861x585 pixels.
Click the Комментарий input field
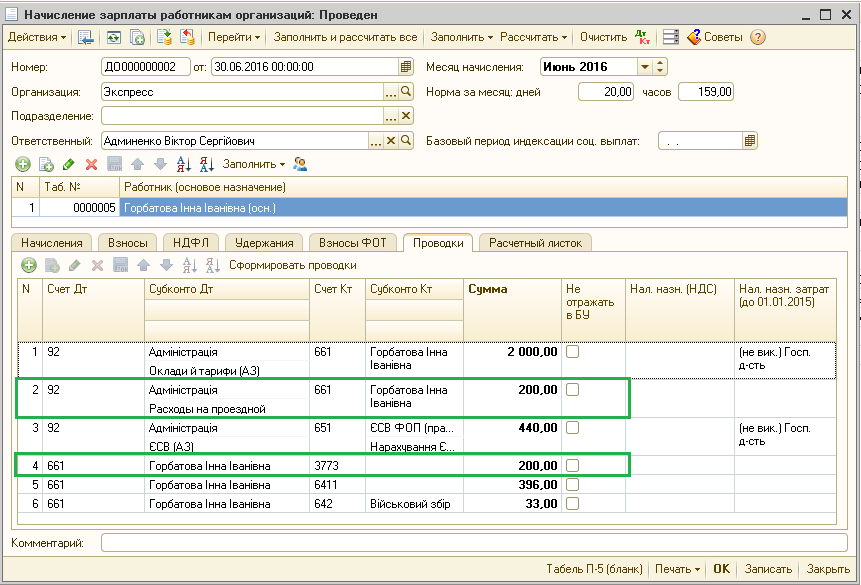[x=474, y=543]
